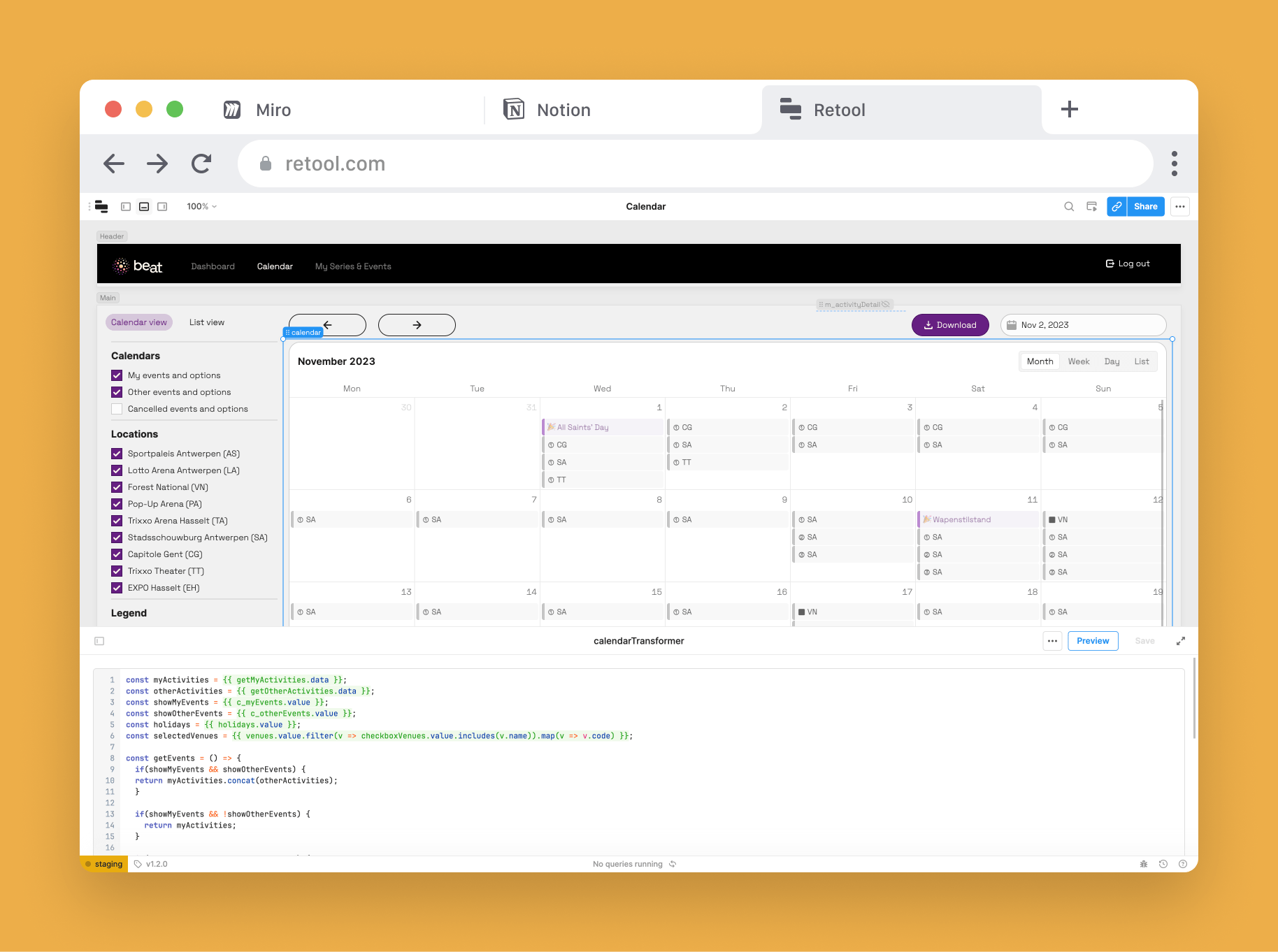Toggle Trixxo Theater (TT) checkbox

[117, 571]
